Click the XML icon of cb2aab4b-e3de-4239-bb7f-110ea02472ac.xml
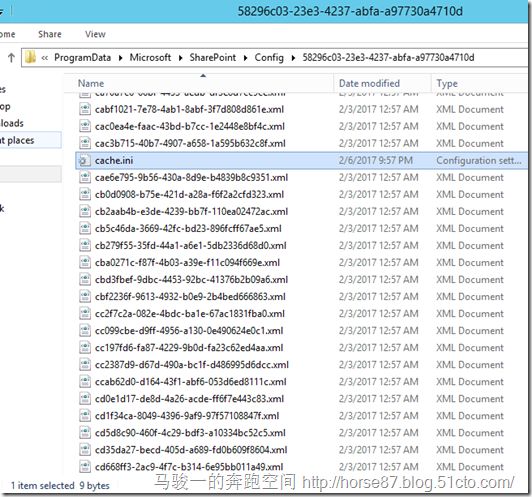 click(85, 211)
